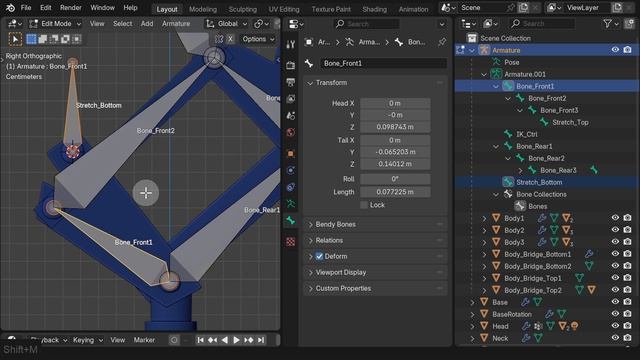
Task: Open the Bone properties tab
Action: [291, 220]
